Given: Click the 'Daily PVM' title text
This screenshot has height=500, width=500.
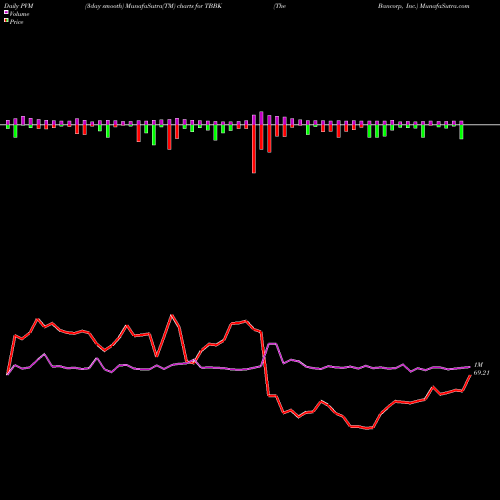Looking at the screenshot, I should click(x=19, y=6).
